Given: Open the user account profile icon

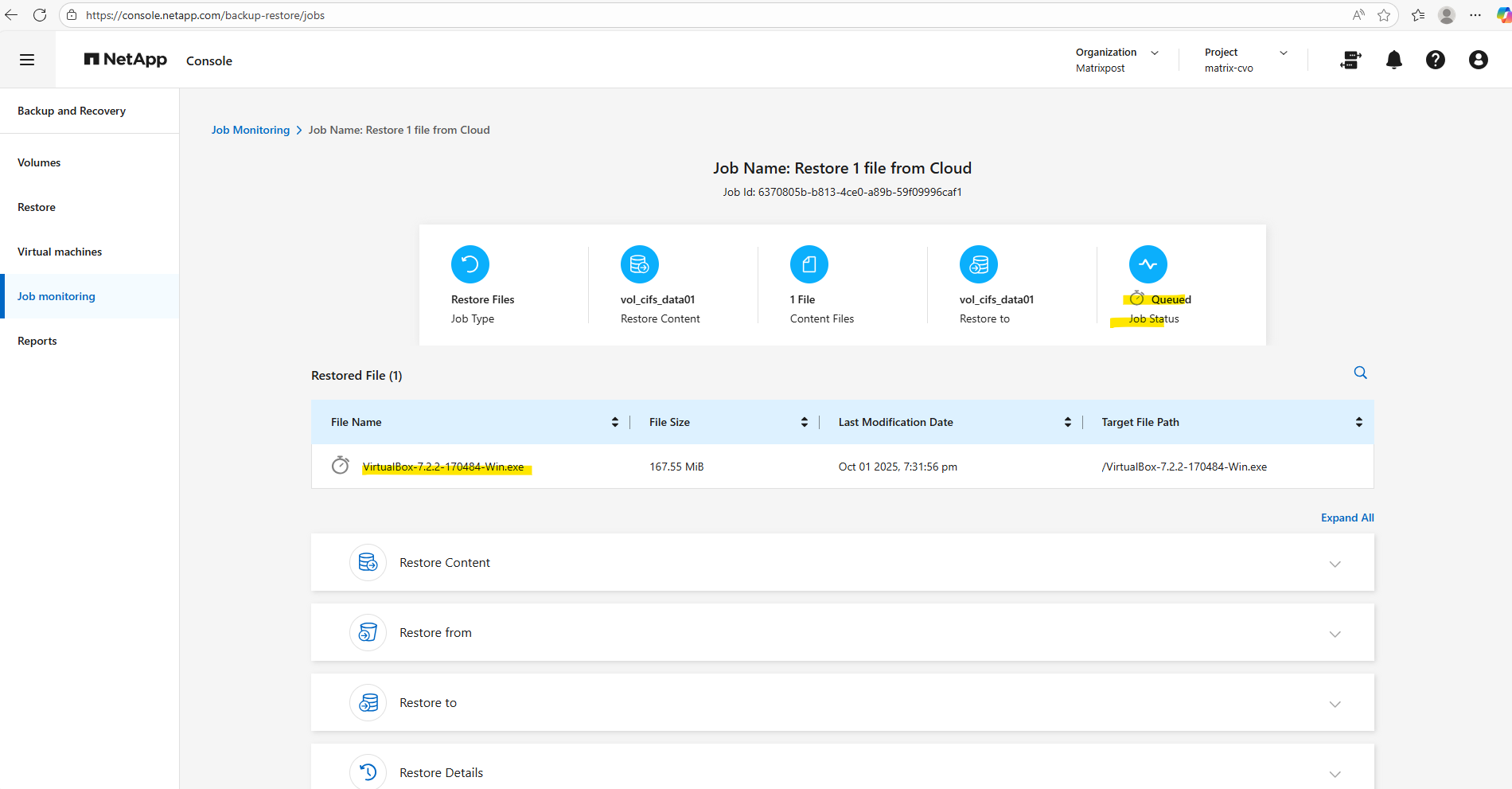Looking at the screenshot, I should [1478, 60].
